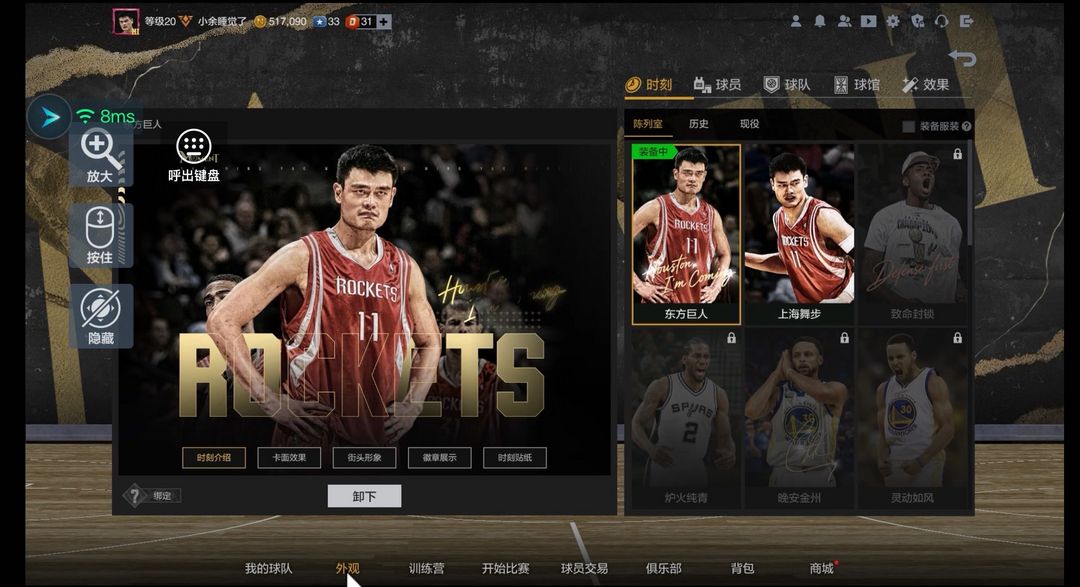Select the locked 灵动如风 card

[x=913, y=419]
